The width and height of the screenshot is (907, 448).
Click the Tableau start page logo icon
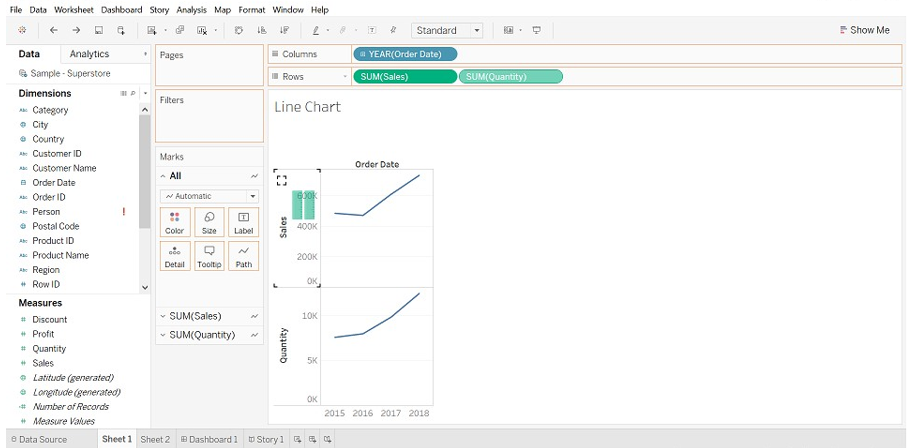22,30
